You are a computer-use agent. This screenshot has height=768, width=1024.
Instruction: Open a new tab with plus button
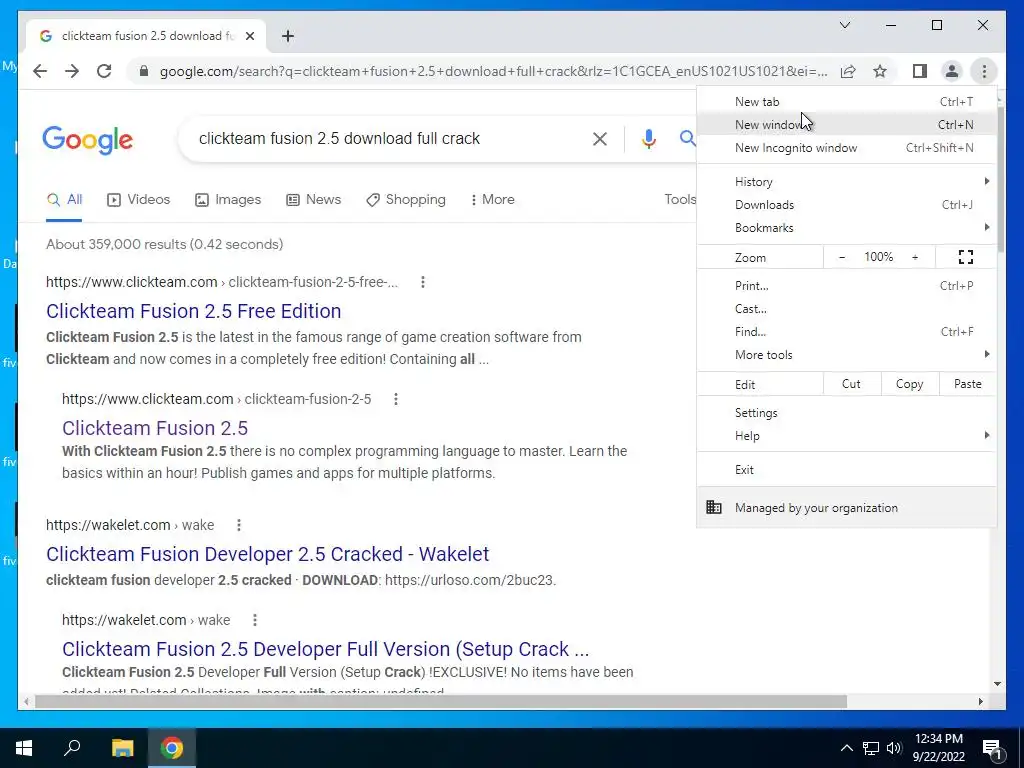[288, 36]
